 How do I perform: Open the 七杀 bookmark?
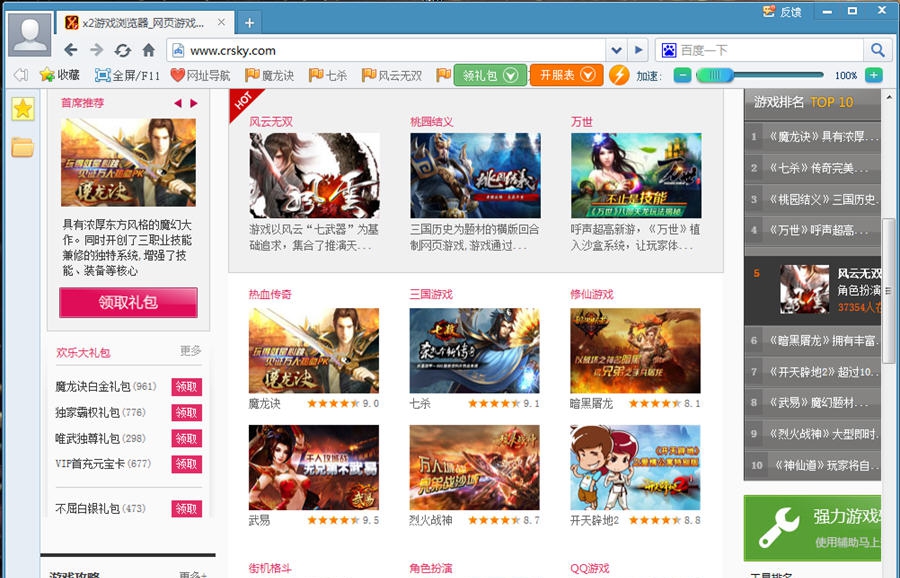tap(328, 75)
